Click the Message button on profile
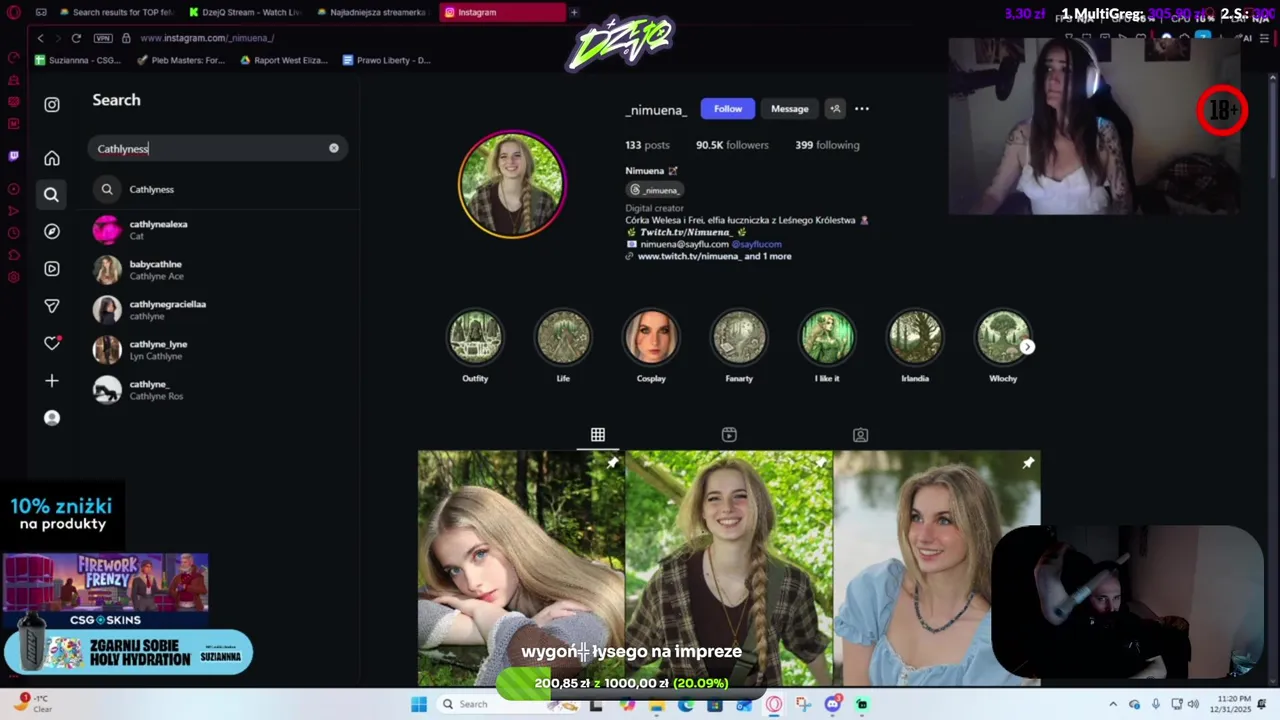The width and height of the screenshot is (1280, 720). [789, 109]
